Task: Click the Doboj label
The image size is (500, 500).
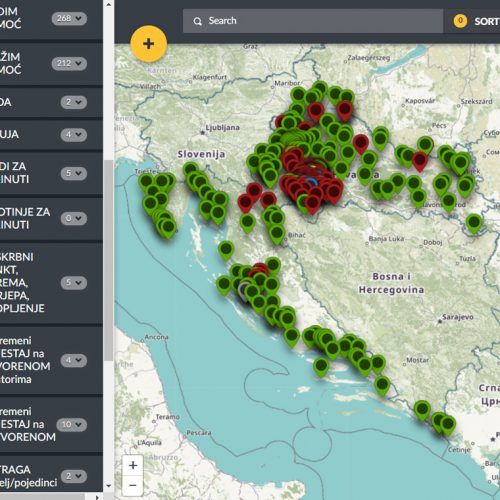Action: (433, 242)
